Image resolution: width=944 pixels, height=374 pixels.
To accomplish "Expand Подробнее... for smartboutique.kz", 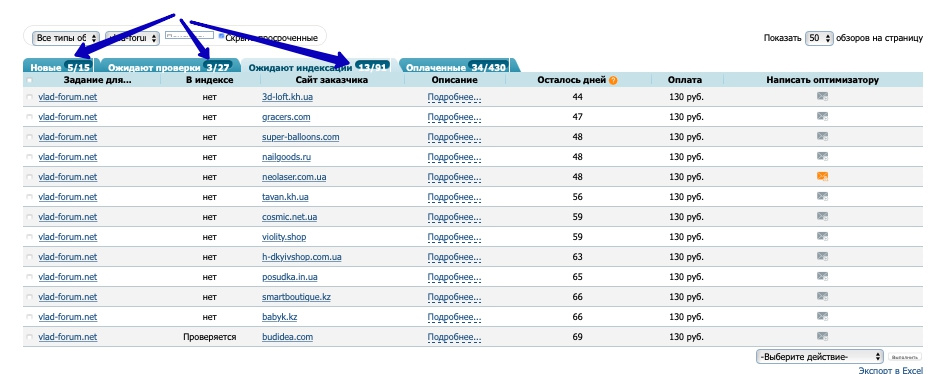I will [x=454, y=297].
